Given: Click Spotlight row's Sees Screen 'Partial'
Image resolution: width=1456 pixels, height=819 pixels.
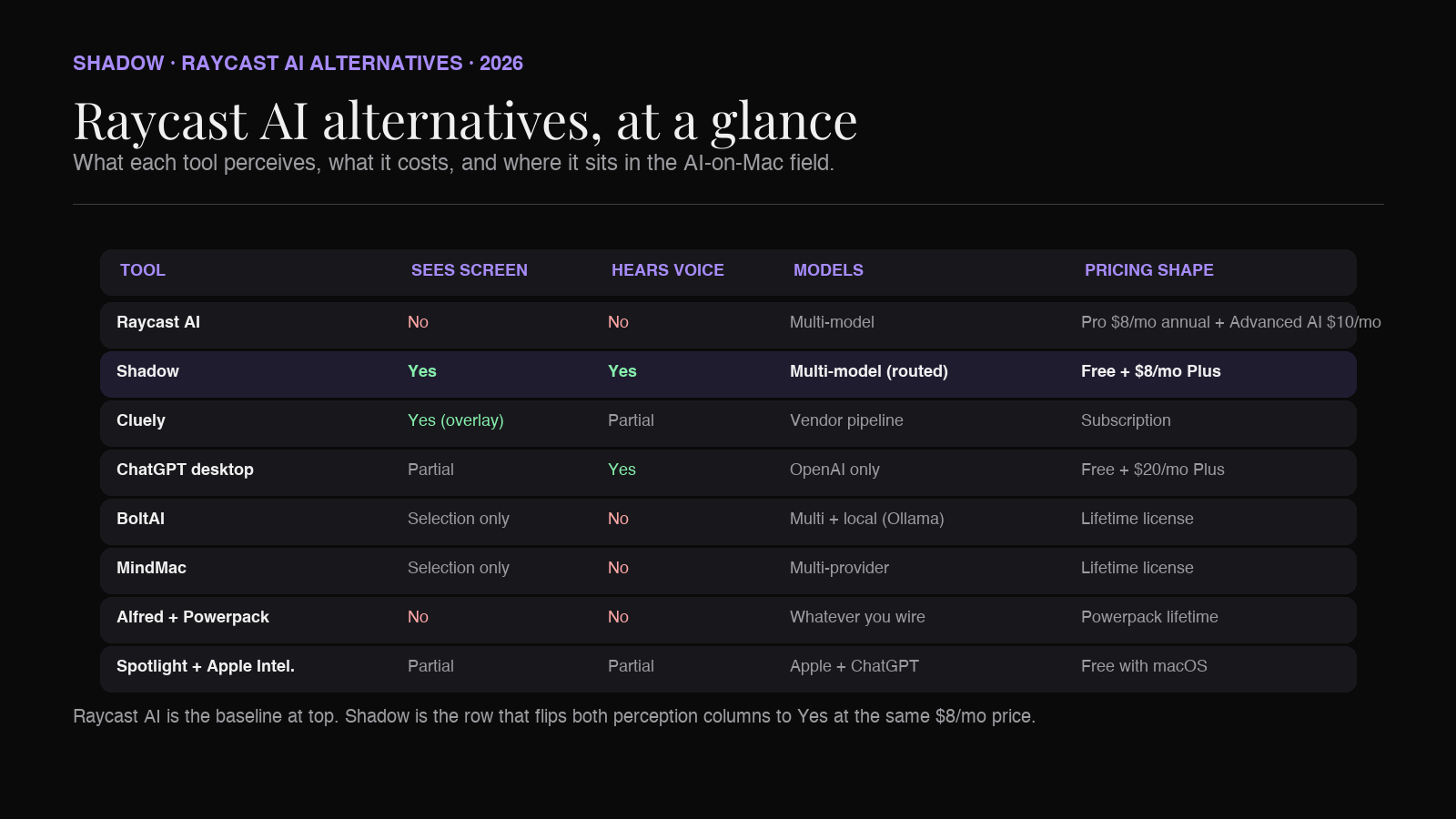Looking at the screenshot, I should coord(430,666).
